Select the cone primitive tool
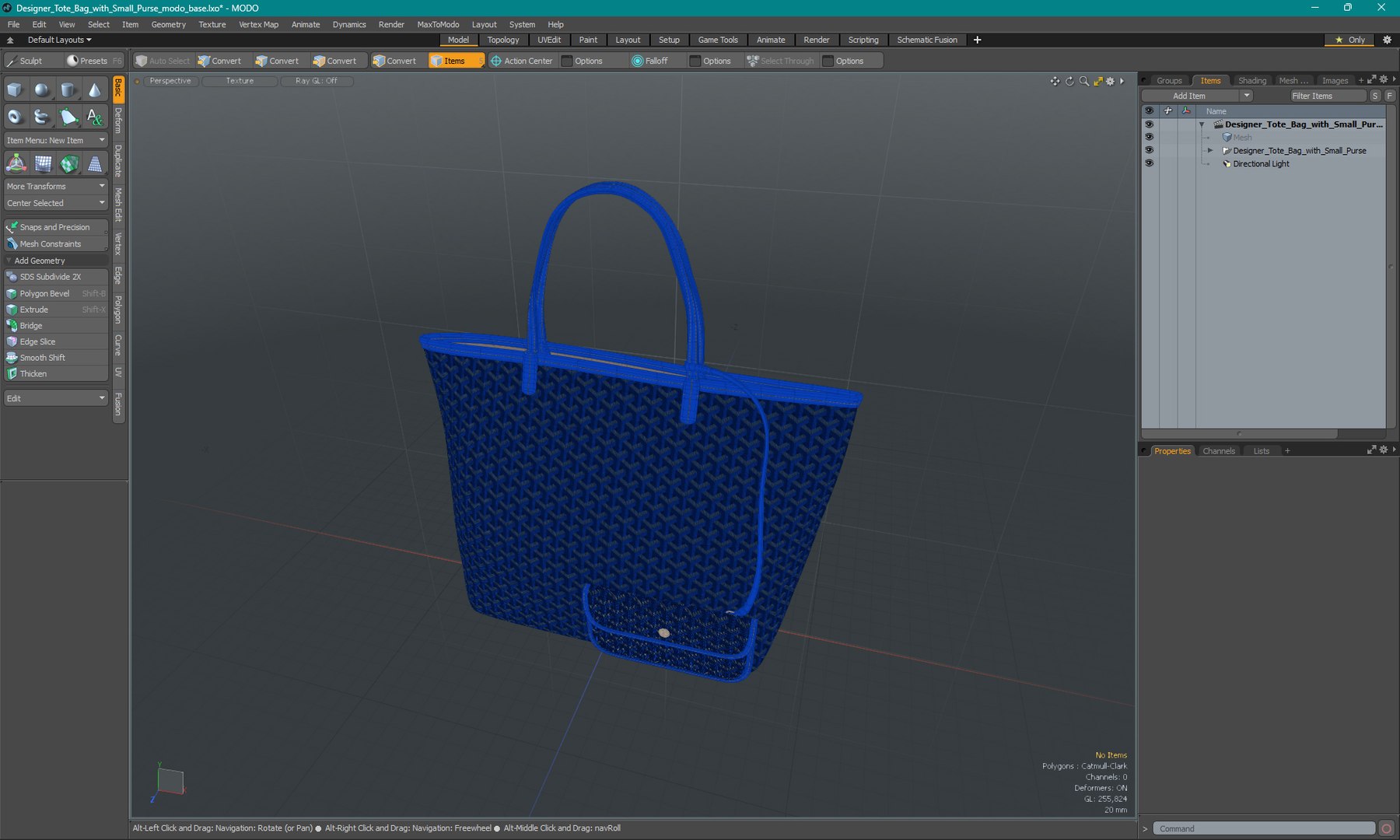Viewport: 1400px width, 840px height. point(95,90)
